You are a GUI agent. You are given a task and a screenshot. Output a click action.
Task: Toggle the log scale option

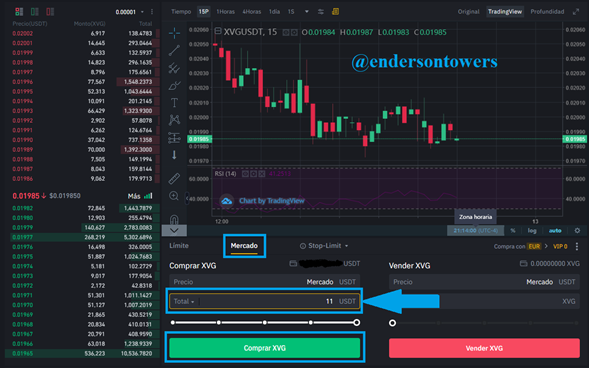pyautogui.click(x=532, y=231)
